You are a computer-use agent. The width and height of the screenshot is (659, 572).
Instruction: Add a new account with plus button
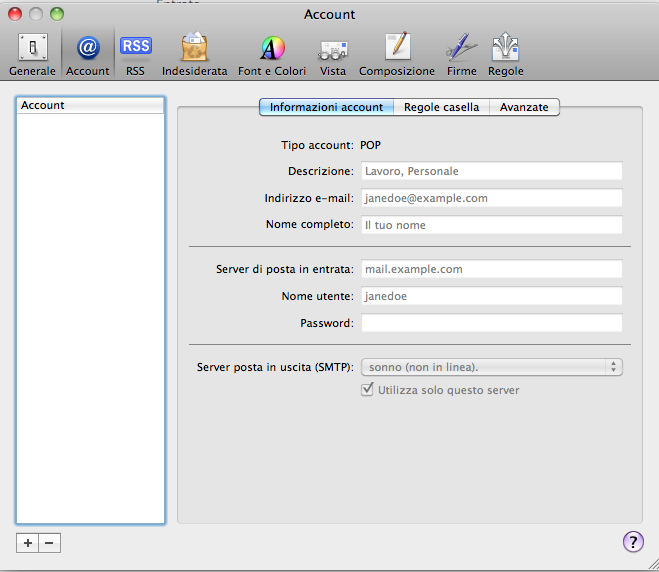[28, 542]
